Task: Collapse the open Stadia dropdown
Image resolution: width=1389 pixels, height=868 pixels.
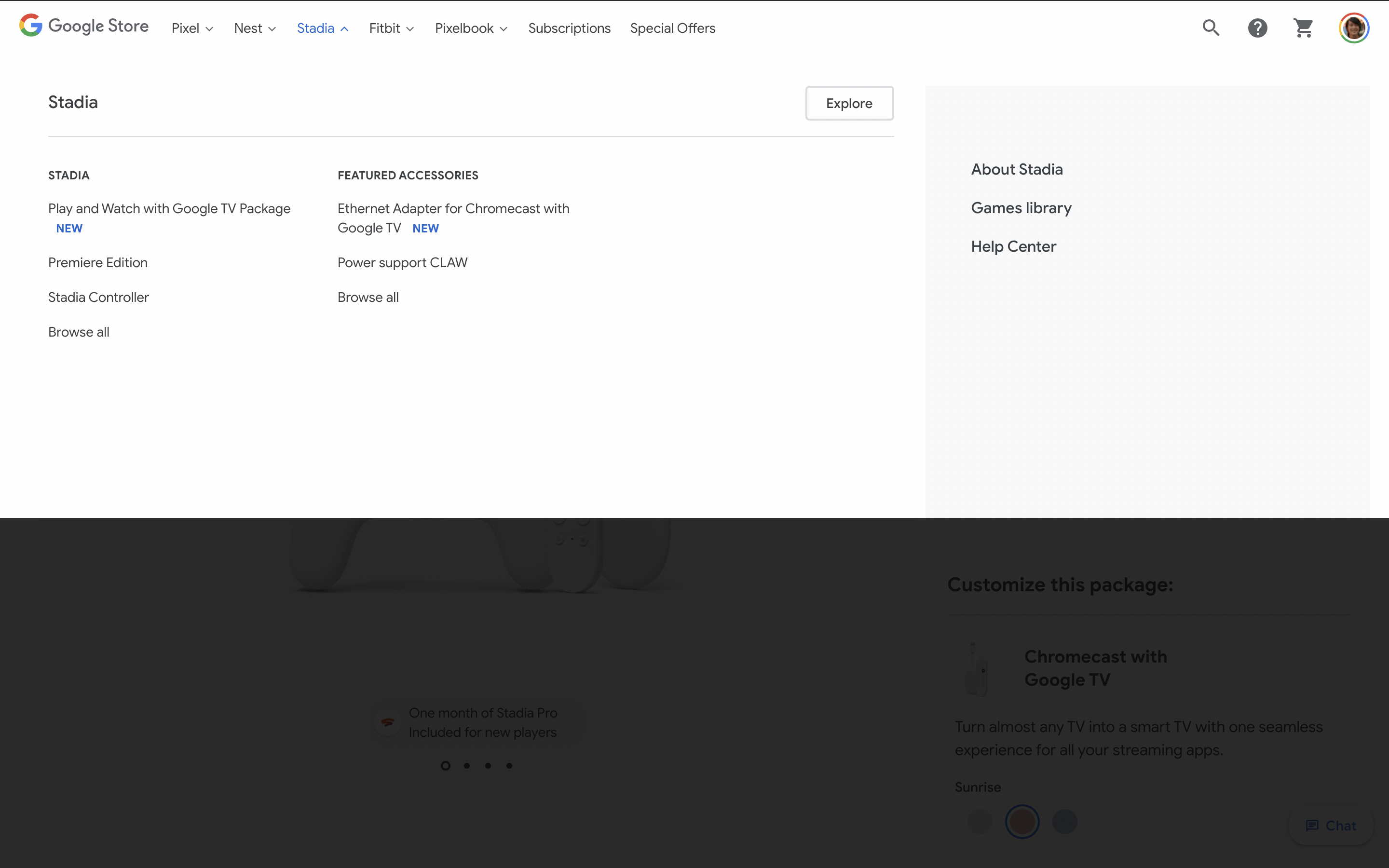Action: (x=323, y=28)
